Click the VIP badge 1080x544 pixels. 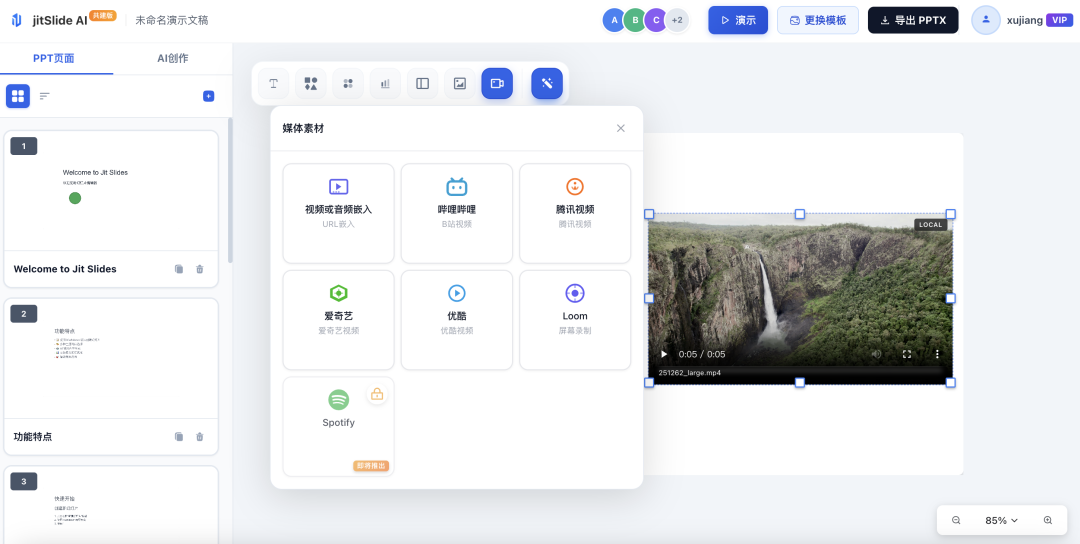[1059, 20]
